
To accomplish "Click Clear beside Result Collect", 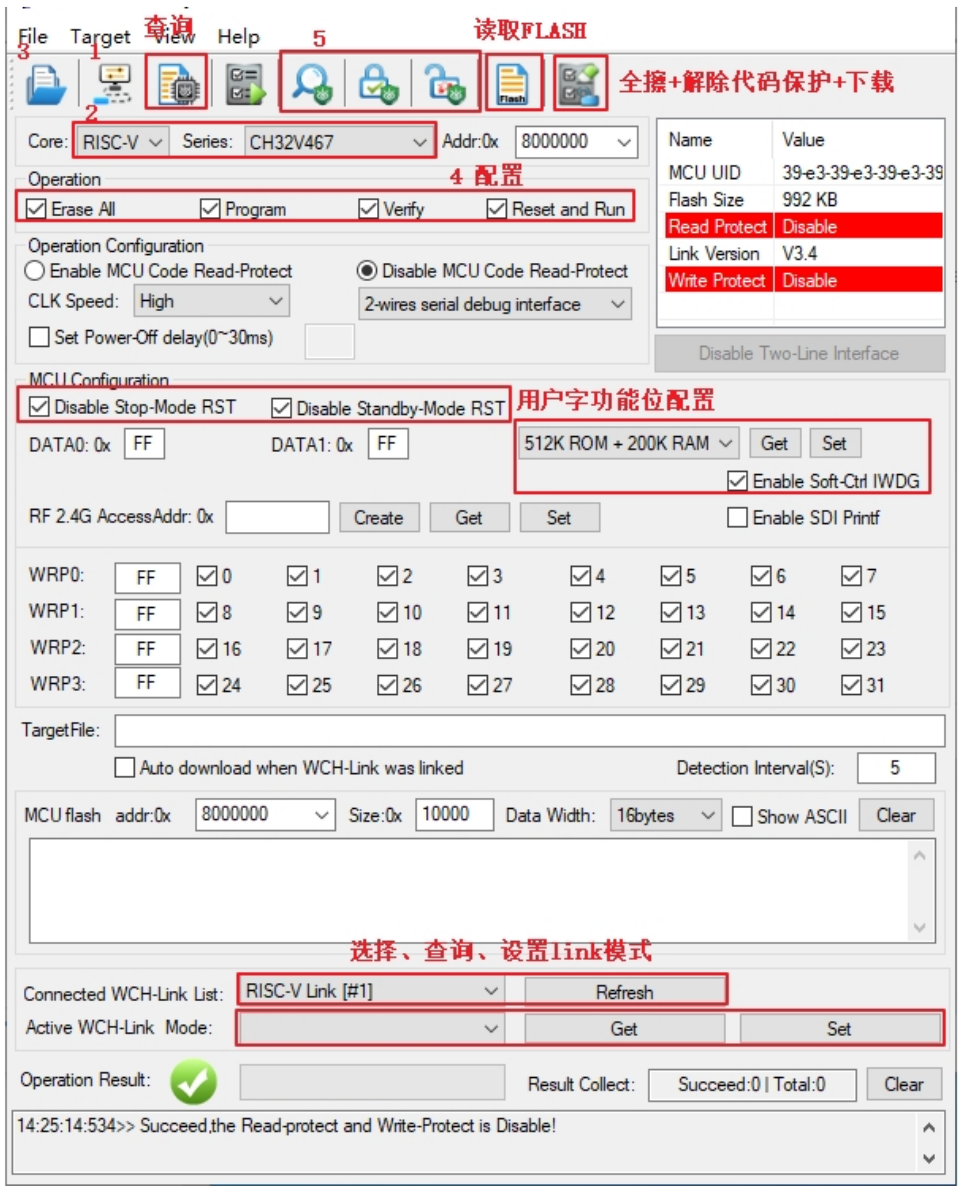I will tap(904, 1084).
